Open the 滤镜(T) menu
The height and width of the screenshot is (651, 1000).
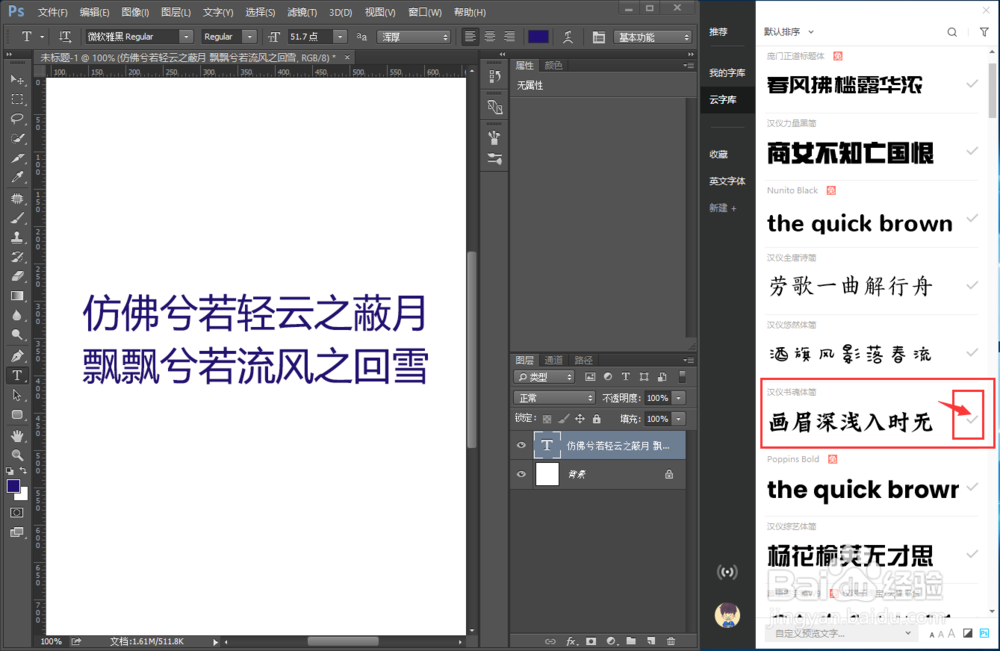[x=303, y=12]
